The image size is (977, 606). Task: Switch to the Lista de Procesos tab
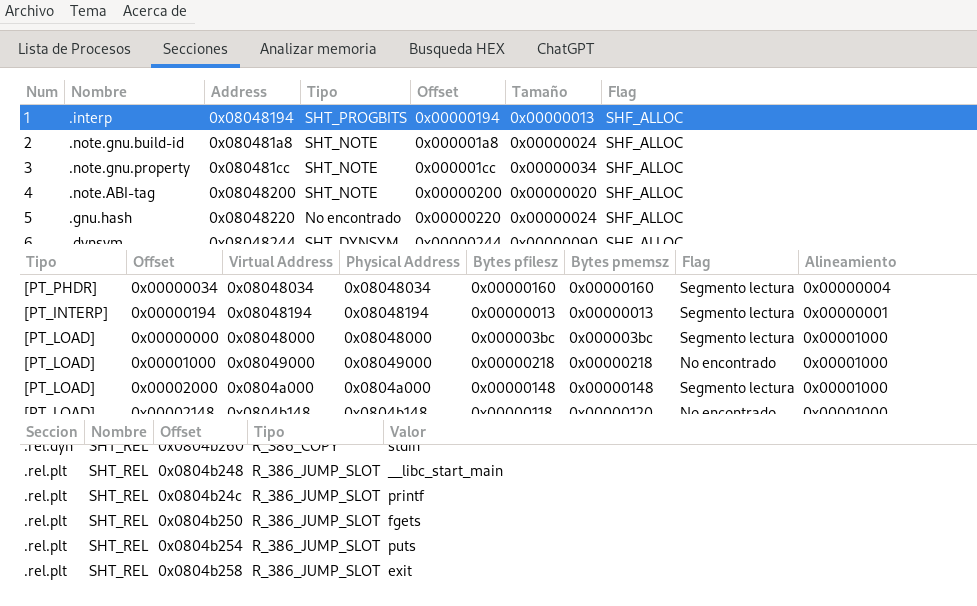point(74,48)
